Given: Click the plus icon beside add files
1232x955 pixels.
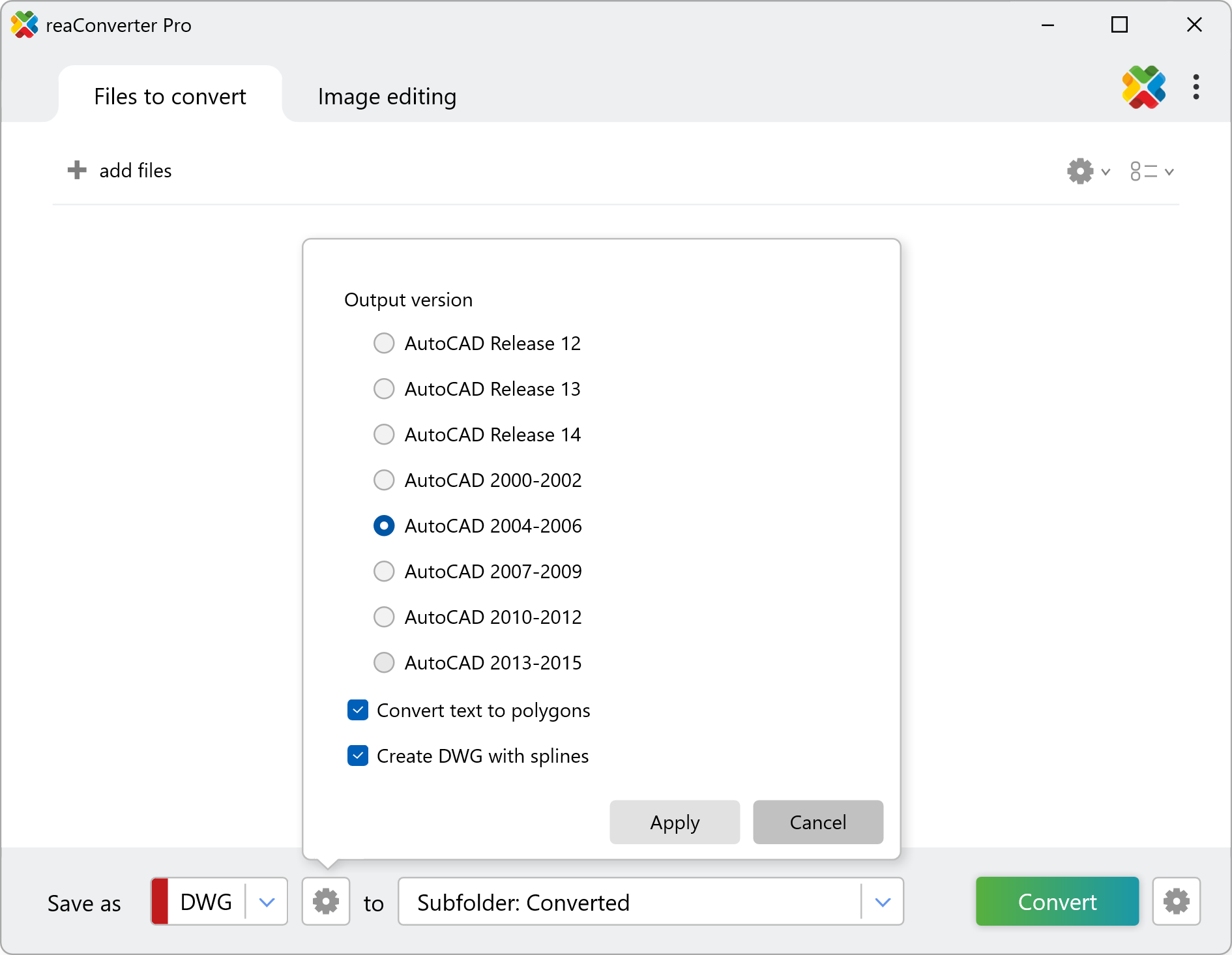Looking at the screenshot, I should [77, 170].
